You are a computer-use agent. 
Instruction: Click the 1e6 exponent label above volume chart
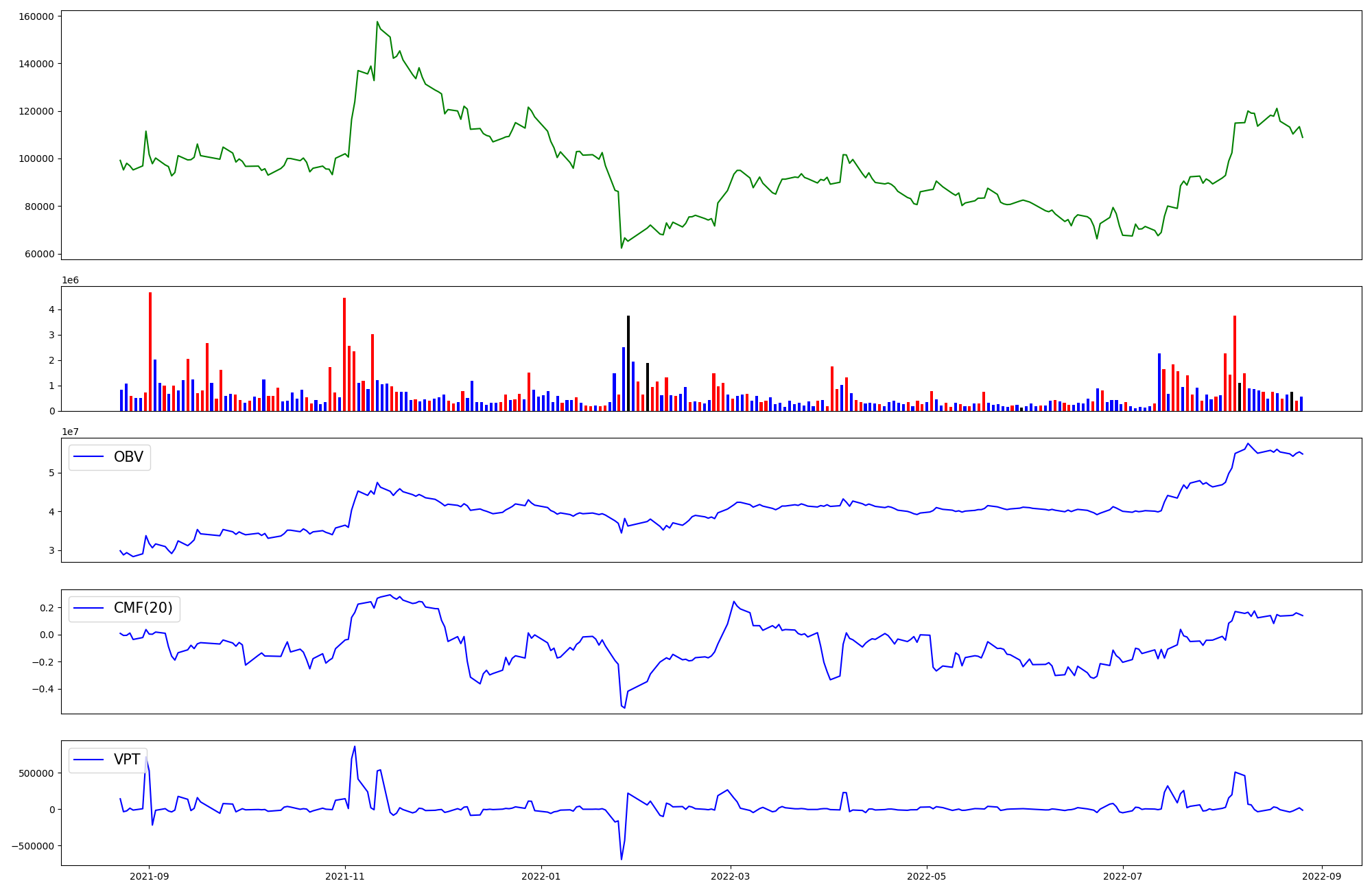(70, 280)
